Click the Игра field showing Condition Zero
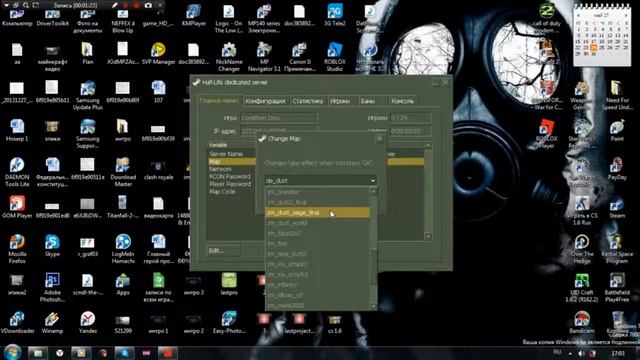The image size is (640, 360). (x=279, y=118)
